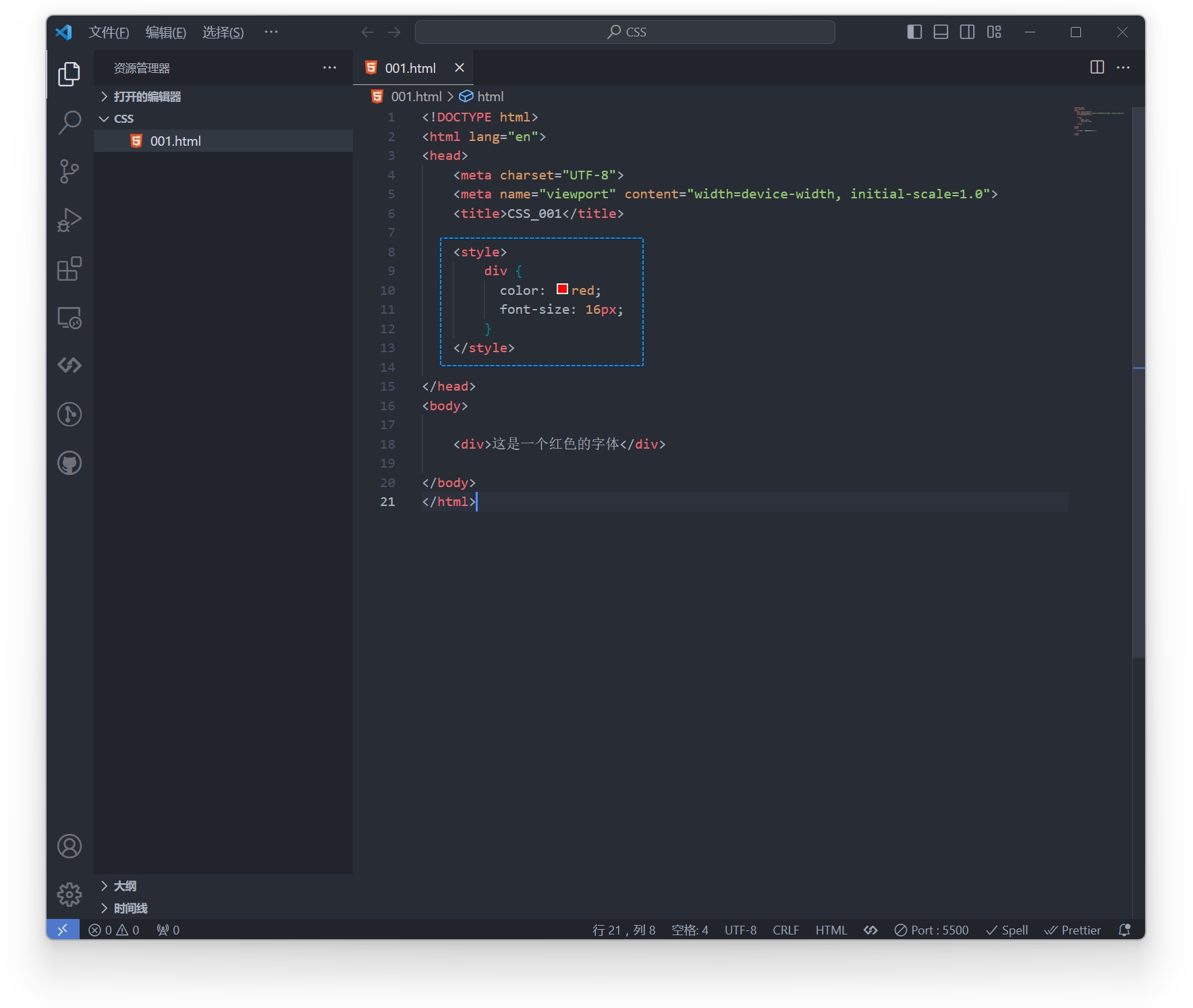
Task: Open the 编辑(E) menu
Action: pos(165,32)
